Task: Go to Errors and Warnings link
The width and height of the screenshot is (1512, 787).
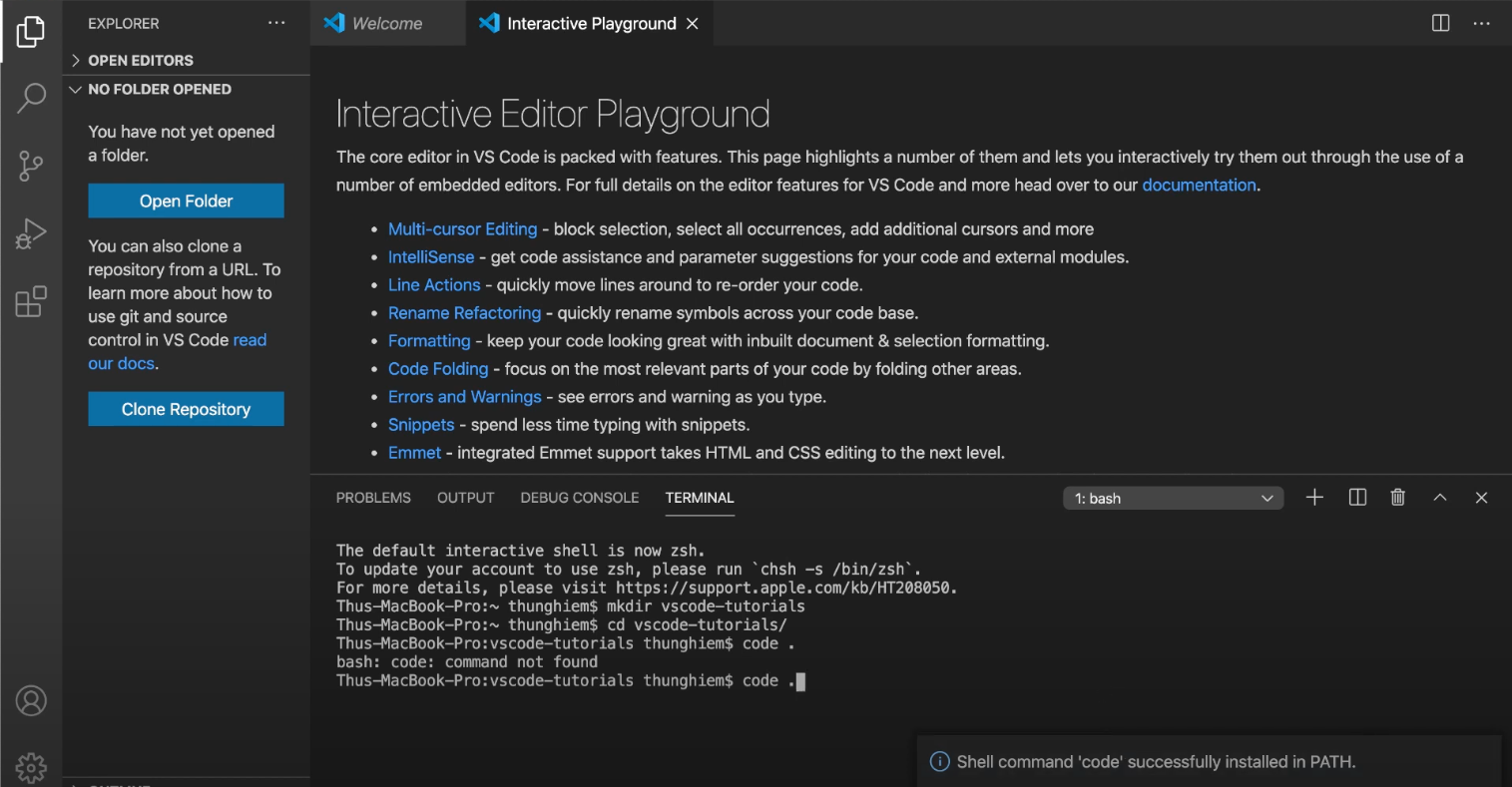Action: (x=464, y=396)
